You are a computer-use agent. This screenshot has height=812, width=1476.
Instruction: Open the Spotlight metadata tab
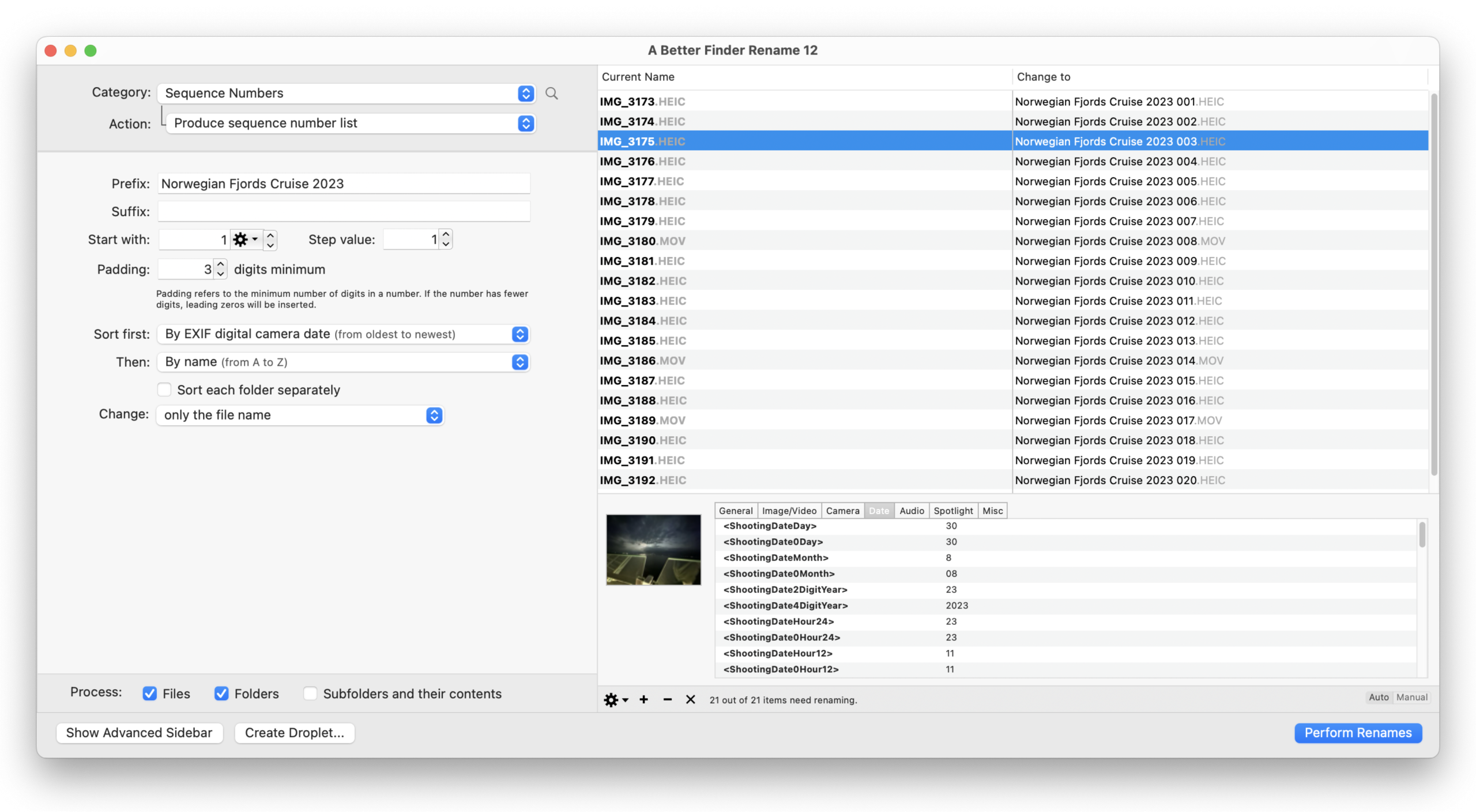[952, 510]
